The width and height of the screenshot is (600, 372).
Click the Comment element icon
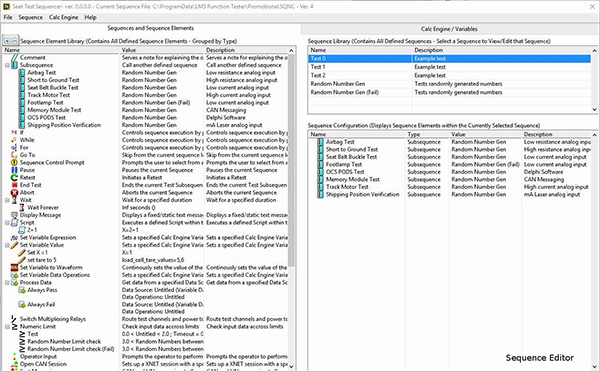pyautogui.click(x=14, y=58)
